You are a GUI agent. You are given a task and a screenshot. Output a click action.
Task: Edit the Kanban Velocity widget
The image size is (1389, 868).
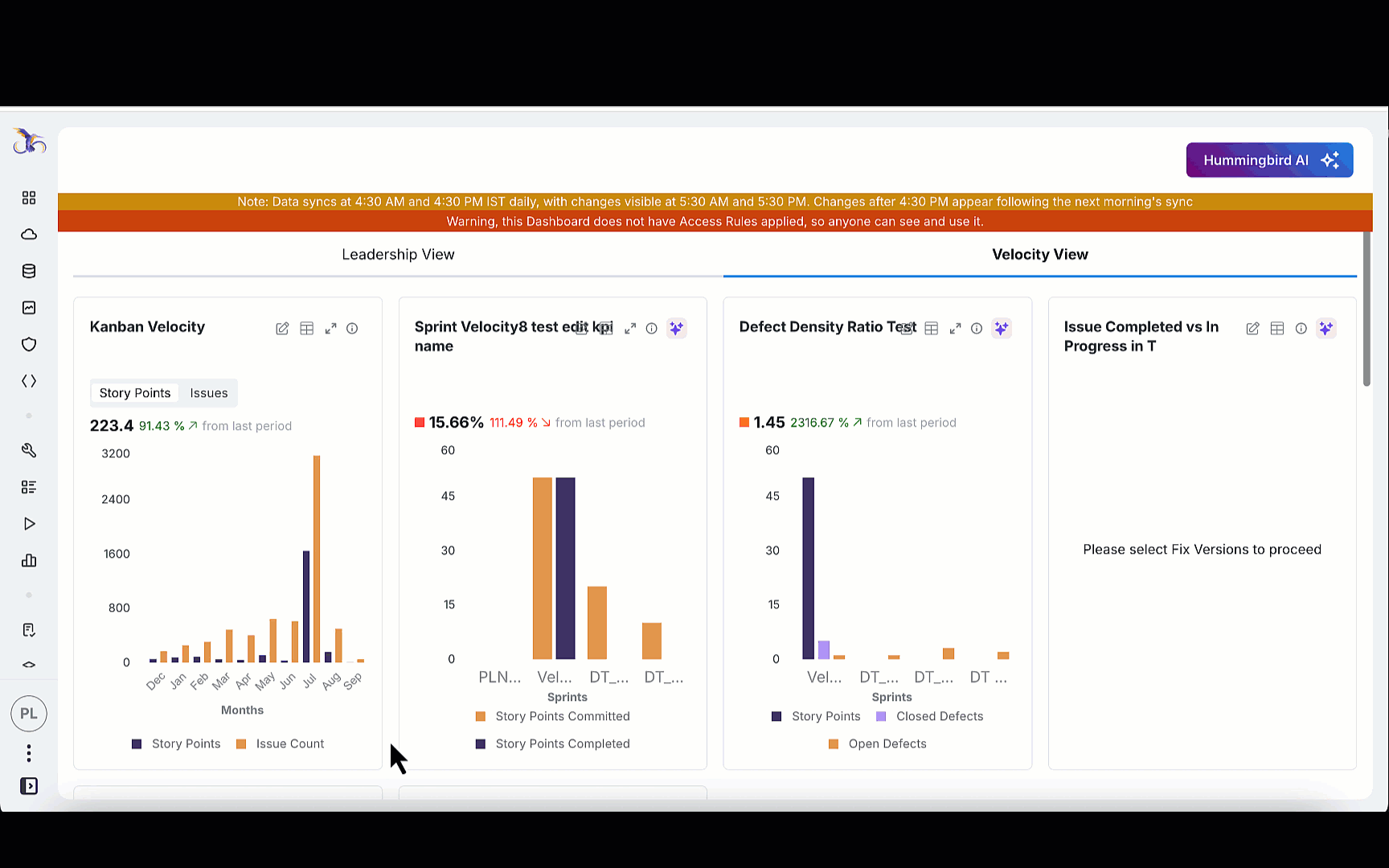tap(282, 329)
